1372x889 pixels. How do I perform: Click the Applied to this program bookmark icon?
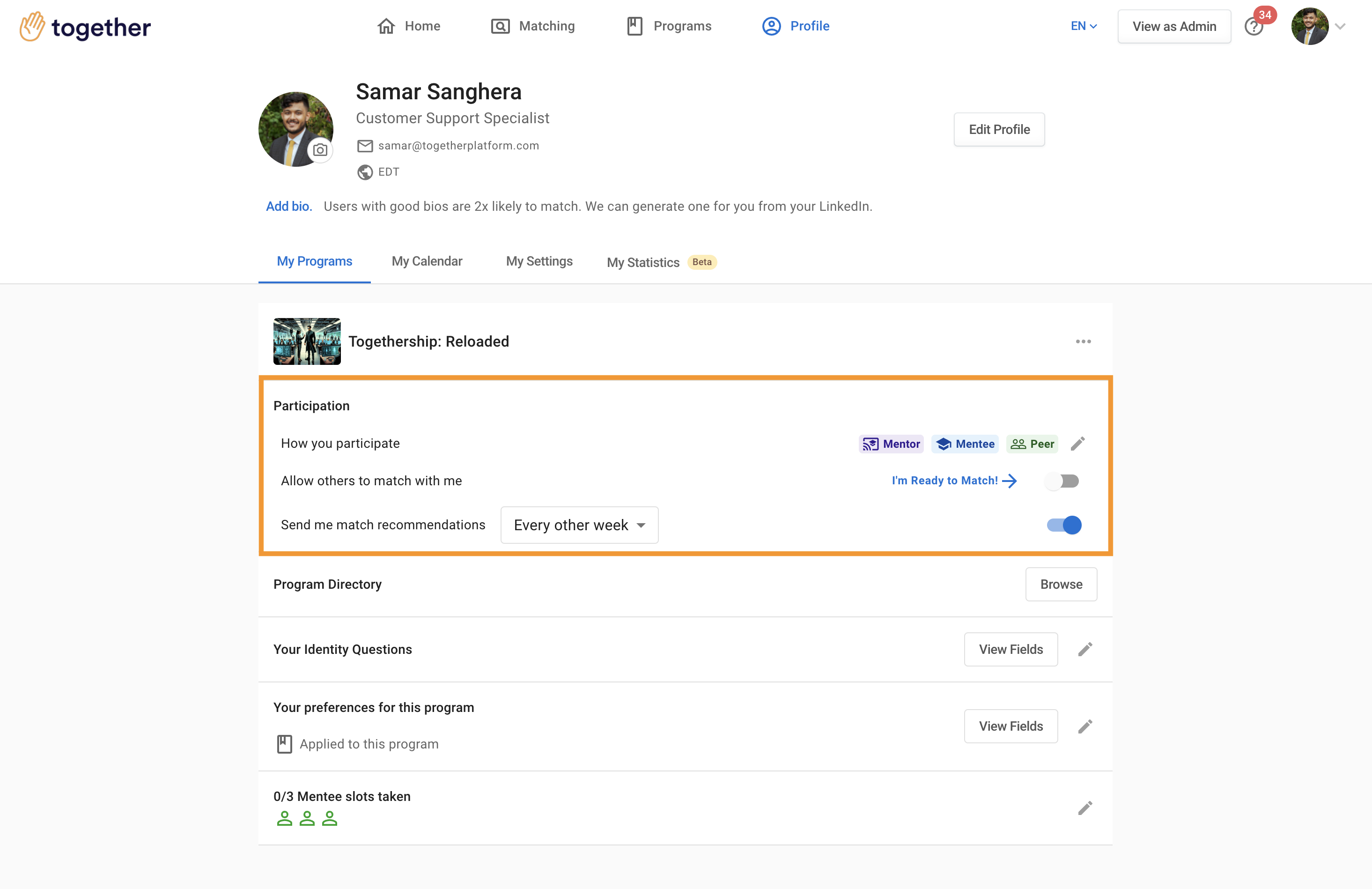click(x=284, y=744)
